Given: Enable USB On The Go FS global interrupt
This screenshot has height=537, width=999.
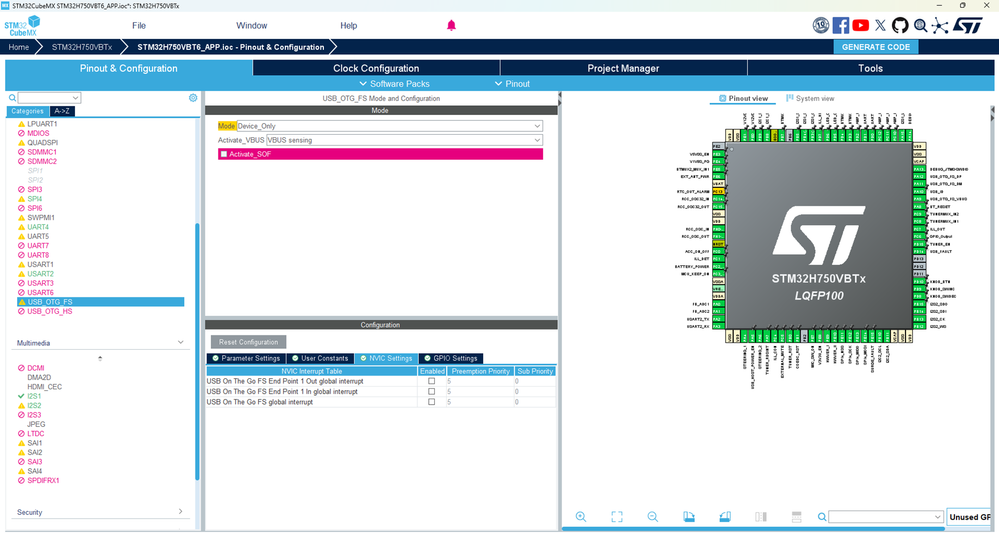Looking at the screenshot, I should coord(431,402).
